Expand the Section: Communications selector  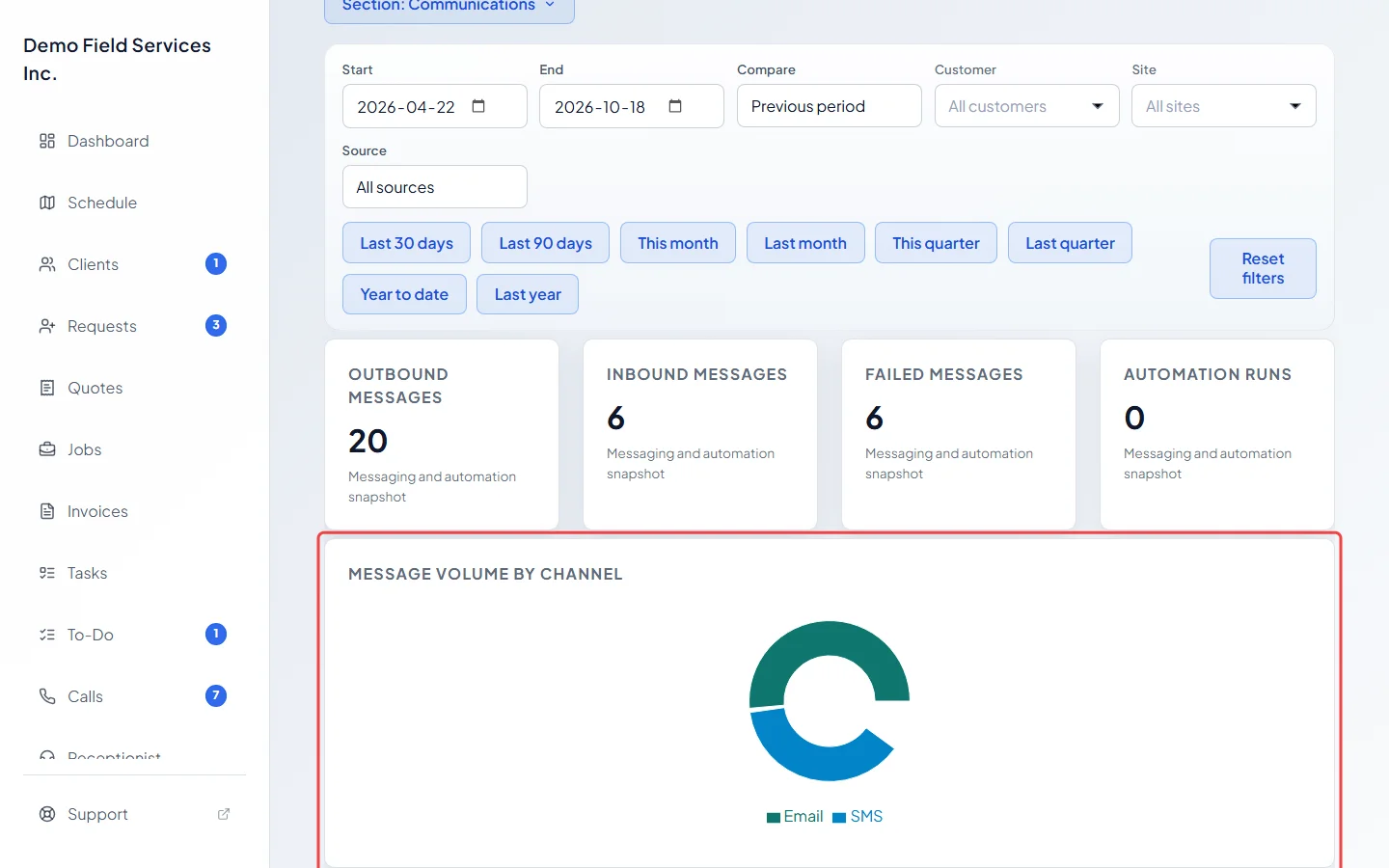[449, 7]
